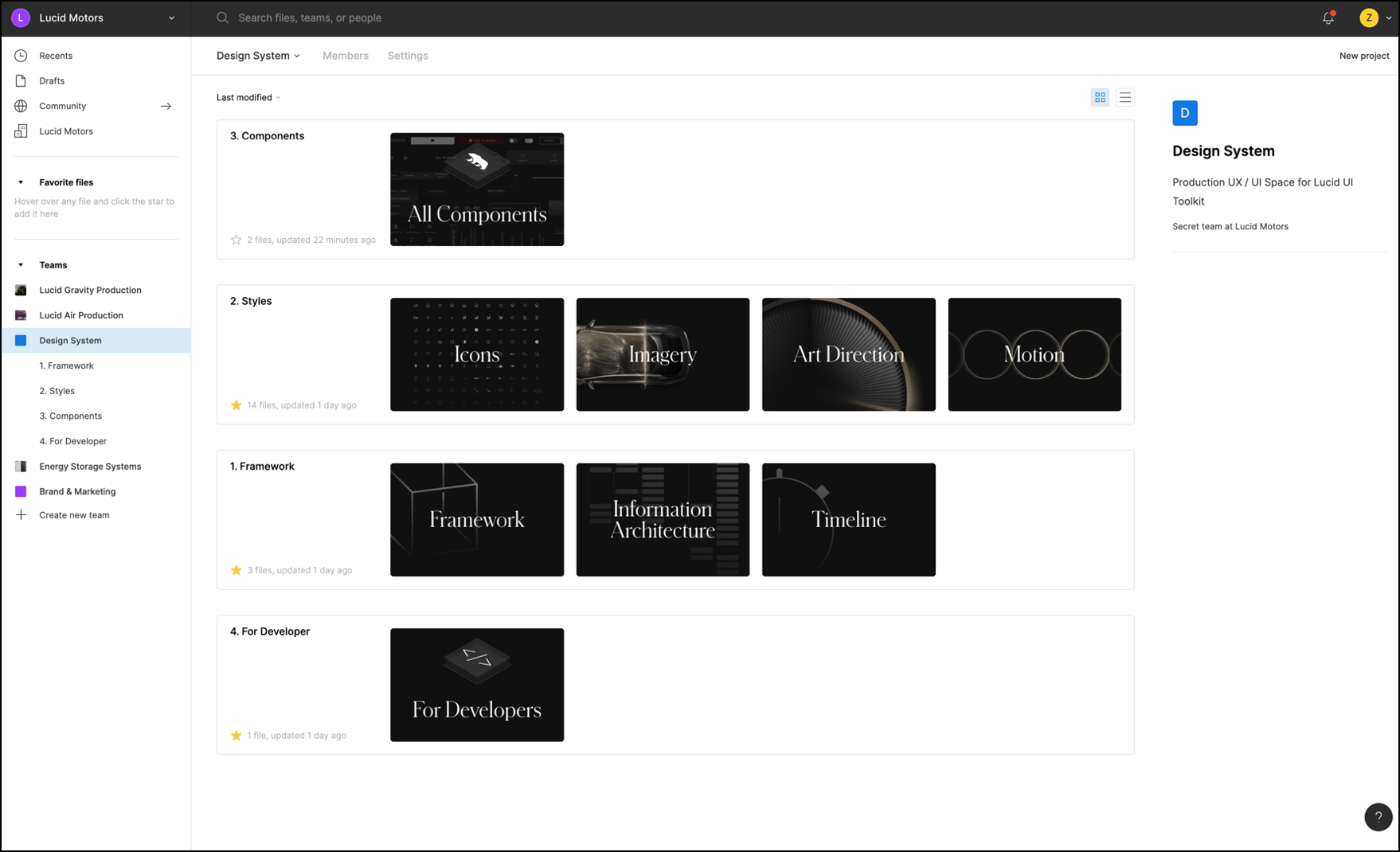This screenshot has width=1400, height=852.
Task: Click the search magnifier icon
Action: point(222,18)
